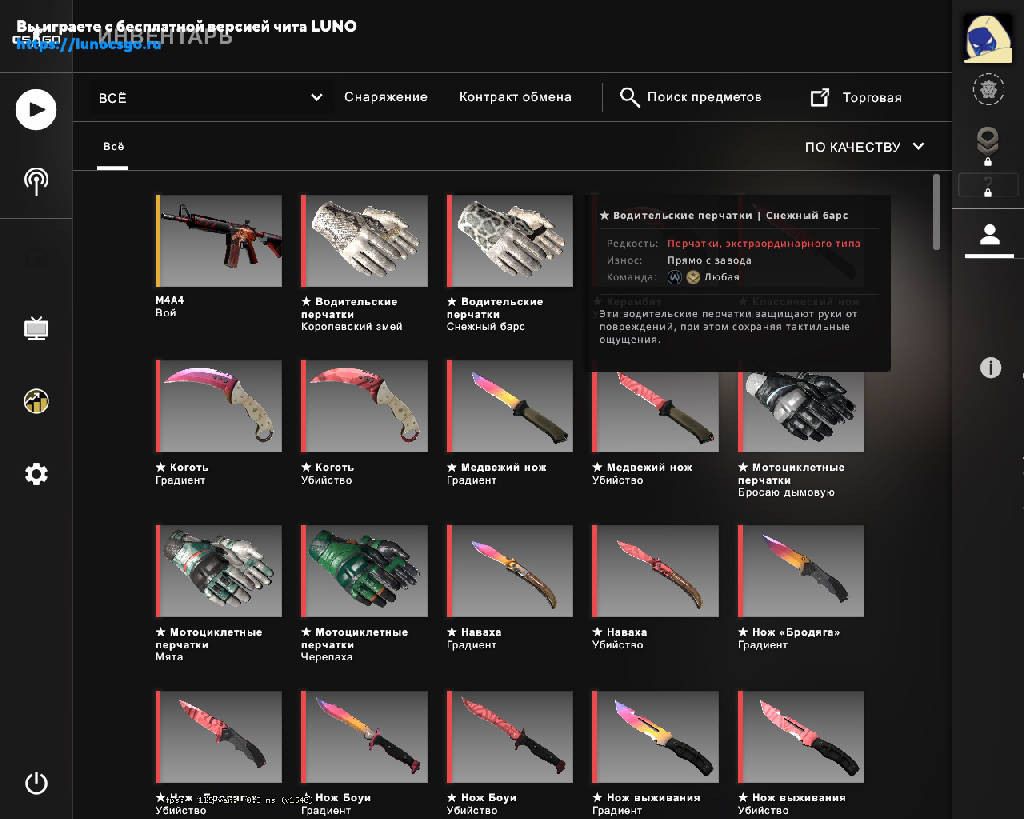
Task: Open the round rank badge under the avatar
Action: pos(988,89)
